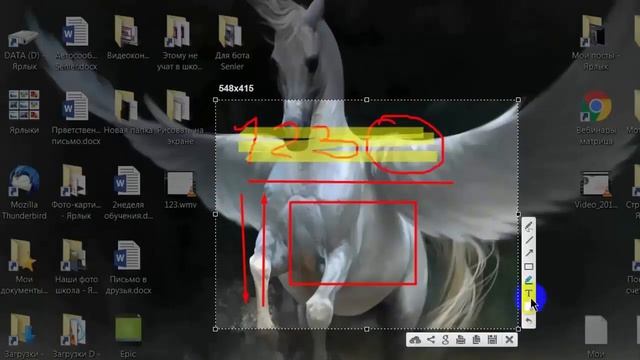Select the Этому не учат в шко... folder
The image size is (640, 360).
[x=180, y=43]
